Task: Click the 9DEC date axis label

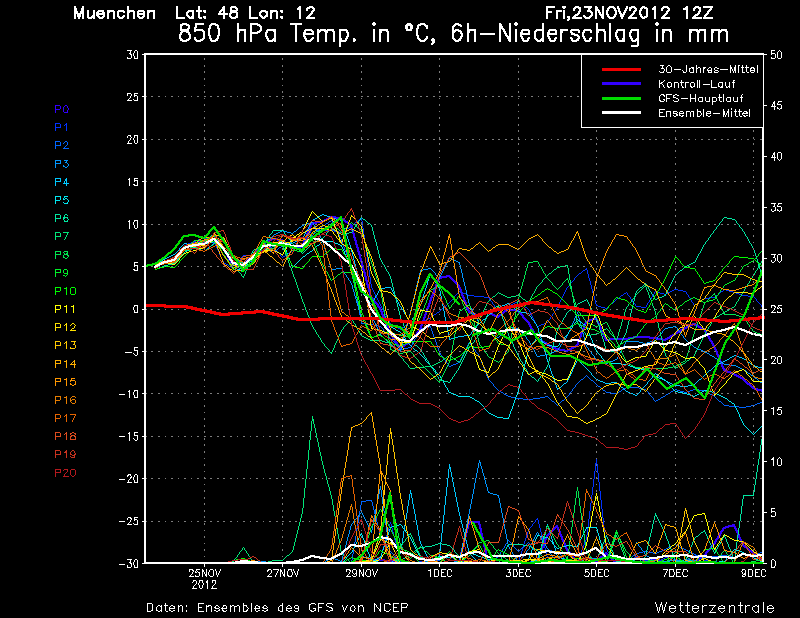Action: pos(754,573)
